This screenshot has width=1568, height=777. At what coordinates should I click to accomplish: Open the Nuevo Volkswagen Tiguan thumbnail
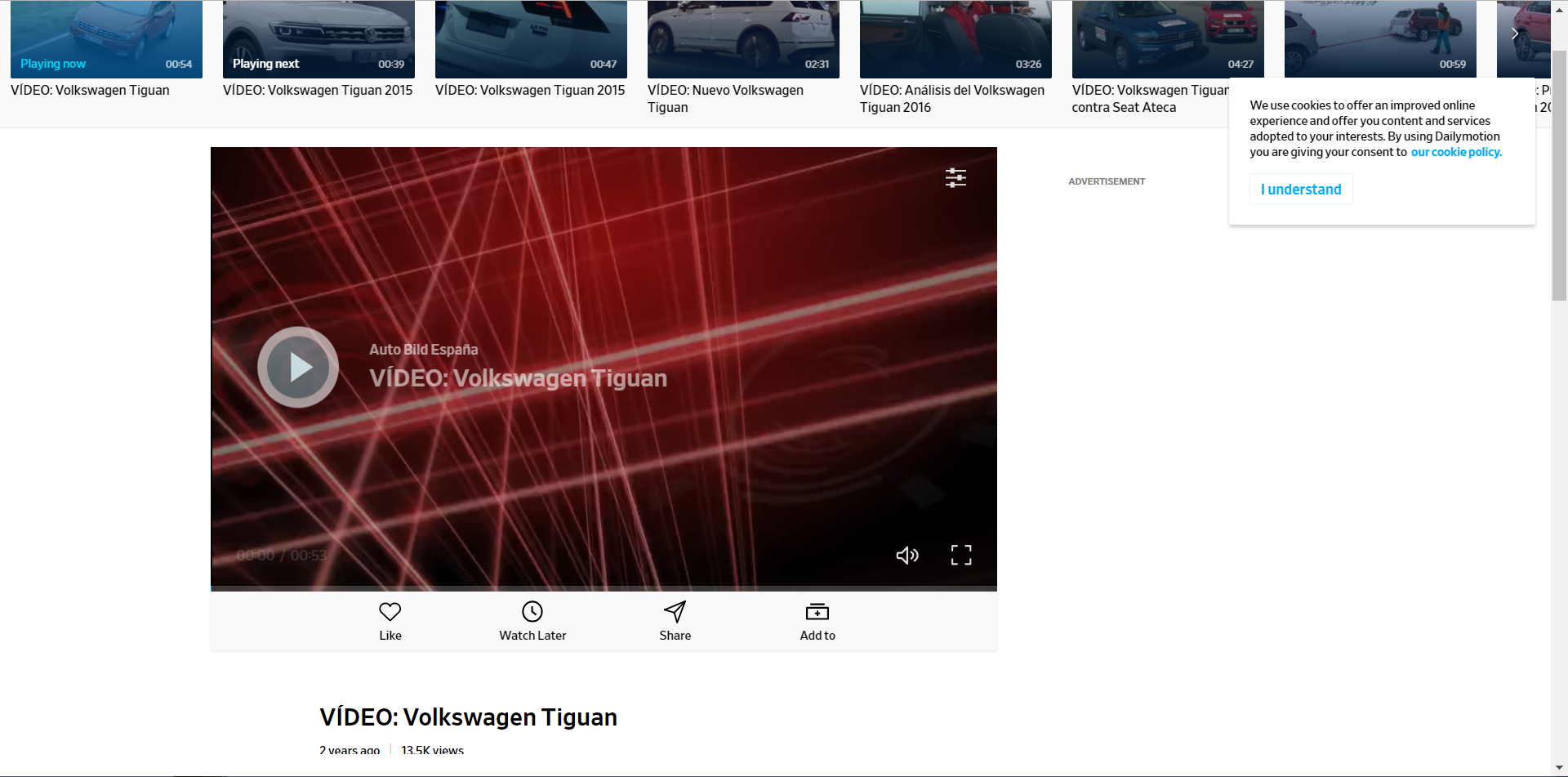[x=743, y=39]
